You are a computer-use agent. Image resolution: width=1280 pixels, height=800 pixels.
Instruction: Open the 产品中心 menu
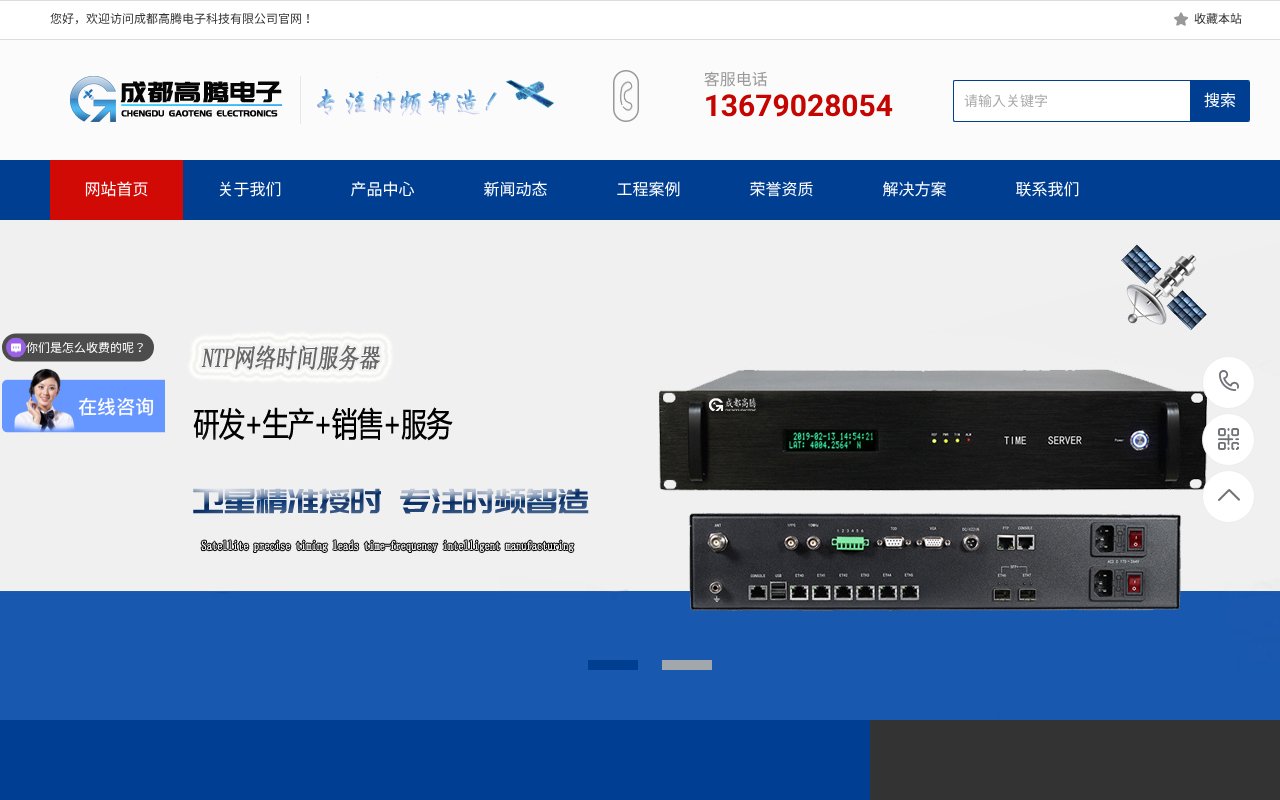pos(382,189)
